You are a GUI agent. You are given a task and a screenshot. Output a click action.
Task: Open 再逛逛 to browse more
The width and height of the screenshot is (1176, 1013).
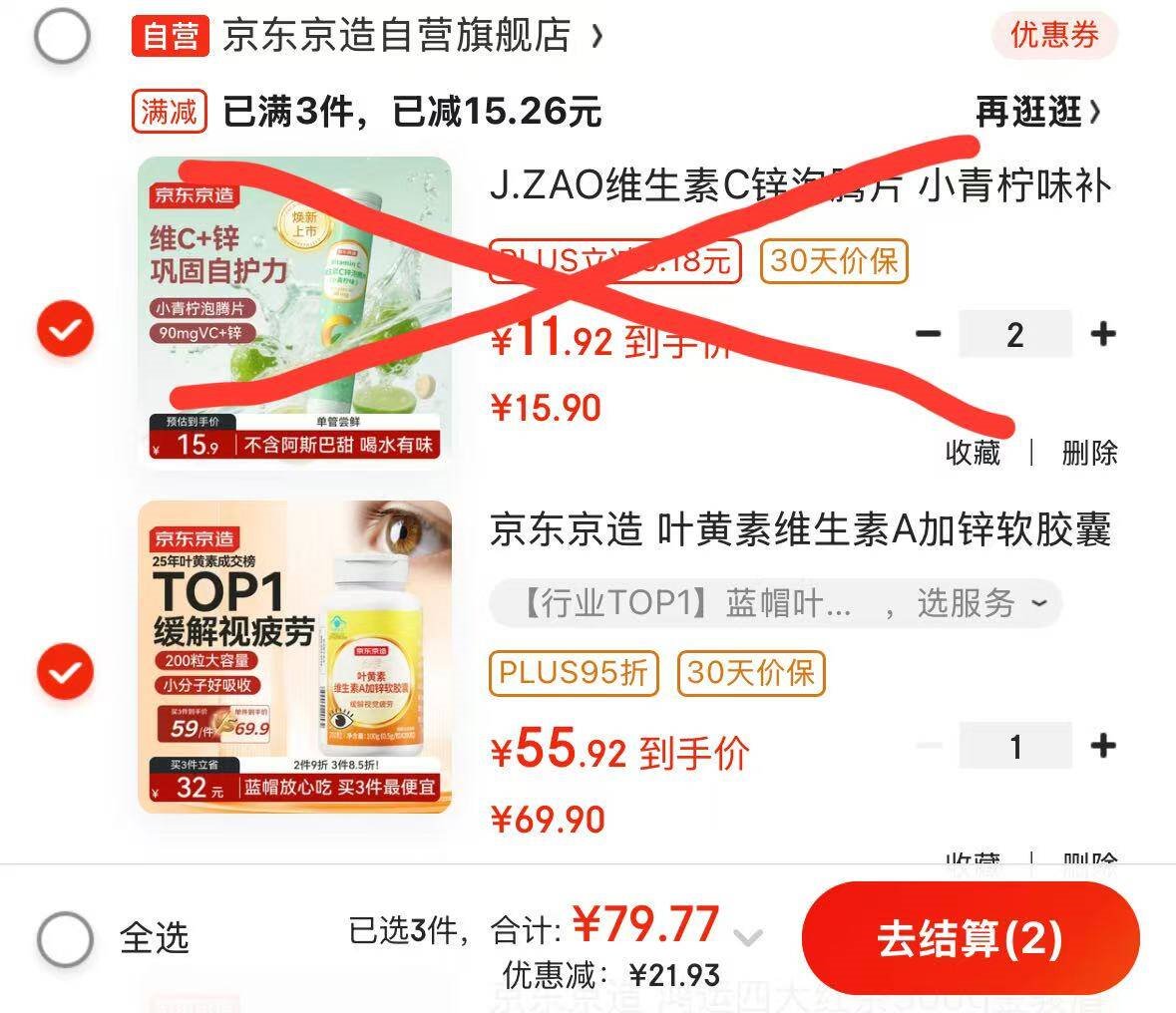coord(1038,112)
